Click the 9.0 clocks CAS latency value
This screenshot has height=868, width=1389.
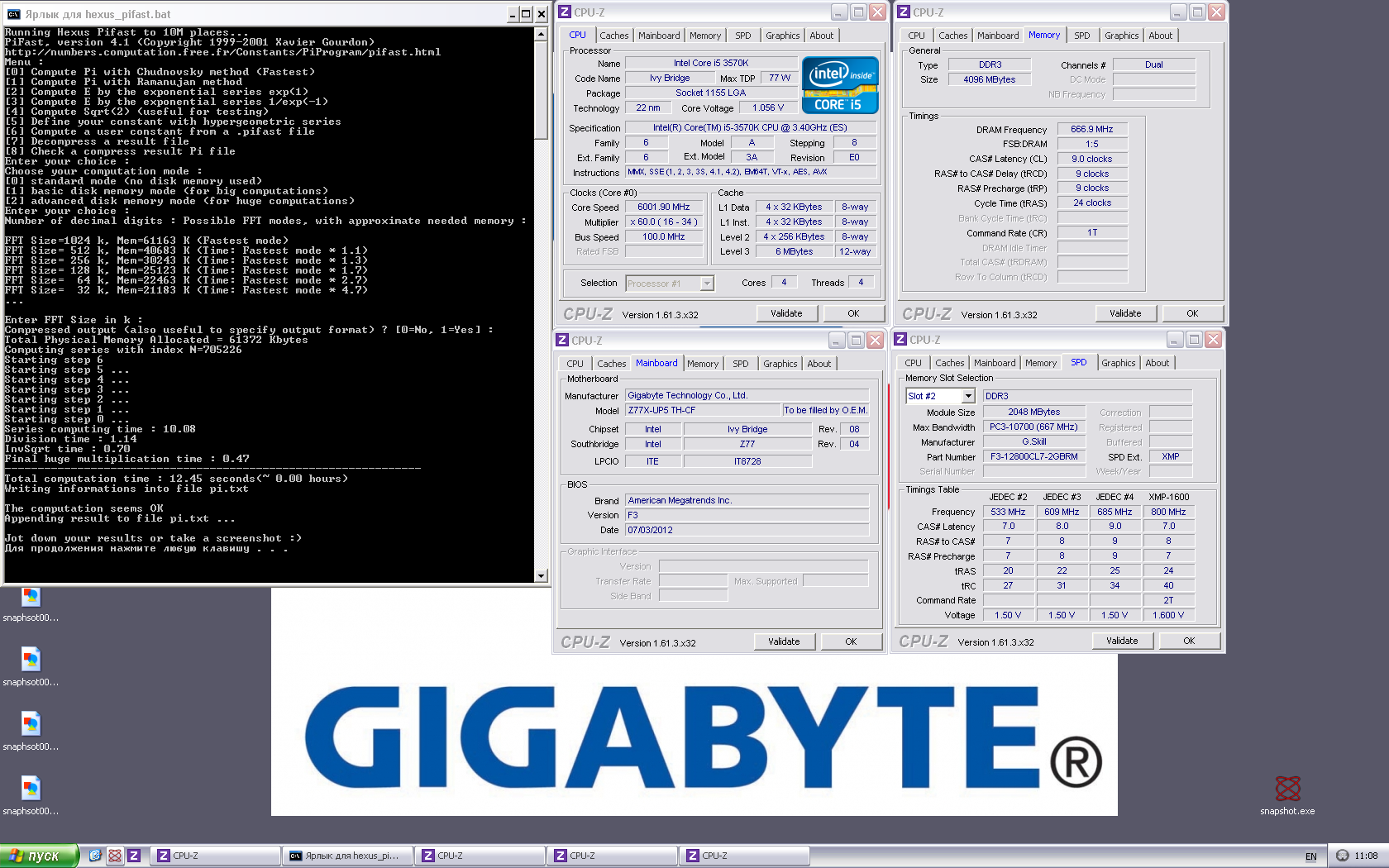point(1092,159)
